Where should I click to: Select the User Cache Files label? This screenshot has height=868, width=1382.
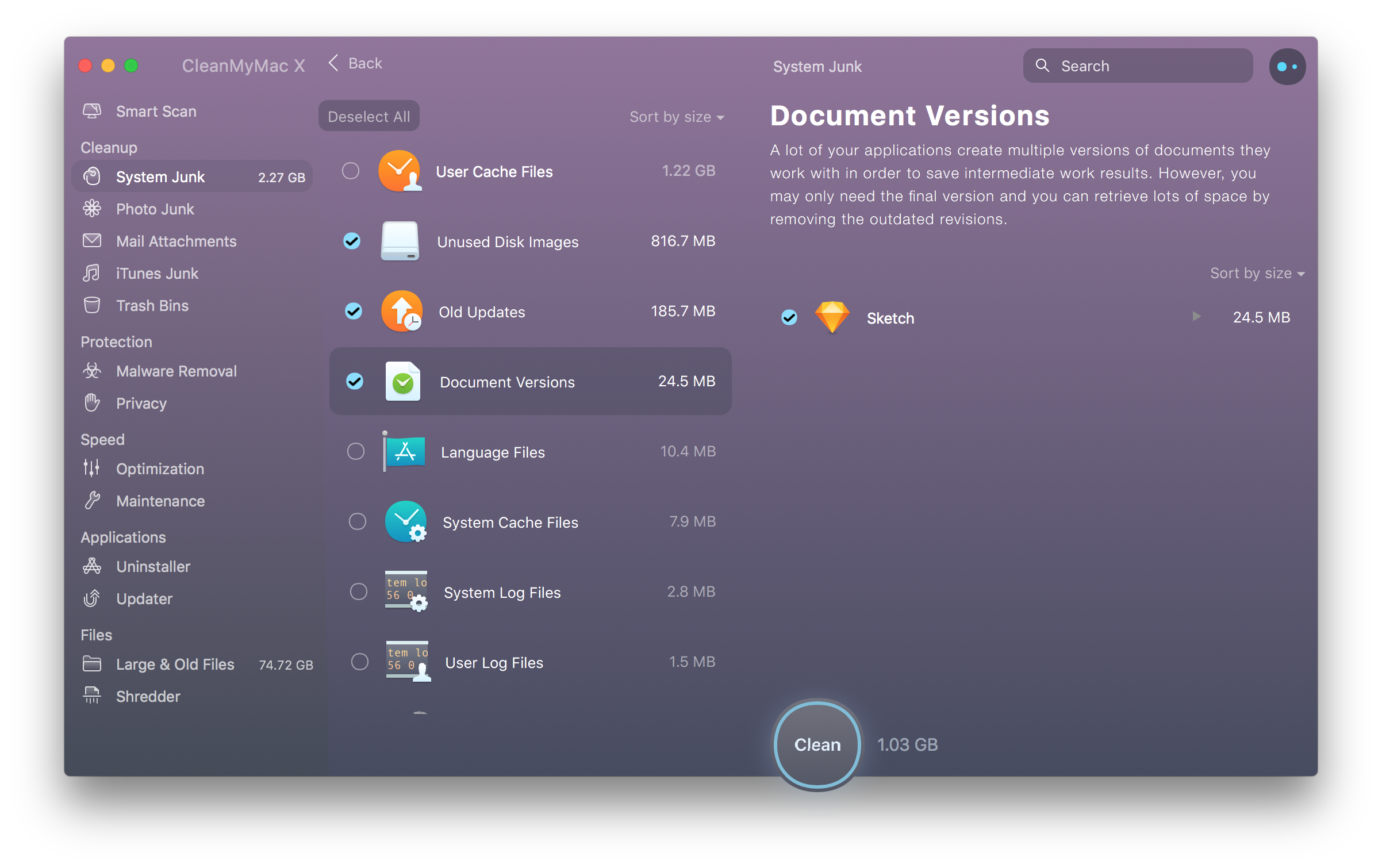(494, 171)
